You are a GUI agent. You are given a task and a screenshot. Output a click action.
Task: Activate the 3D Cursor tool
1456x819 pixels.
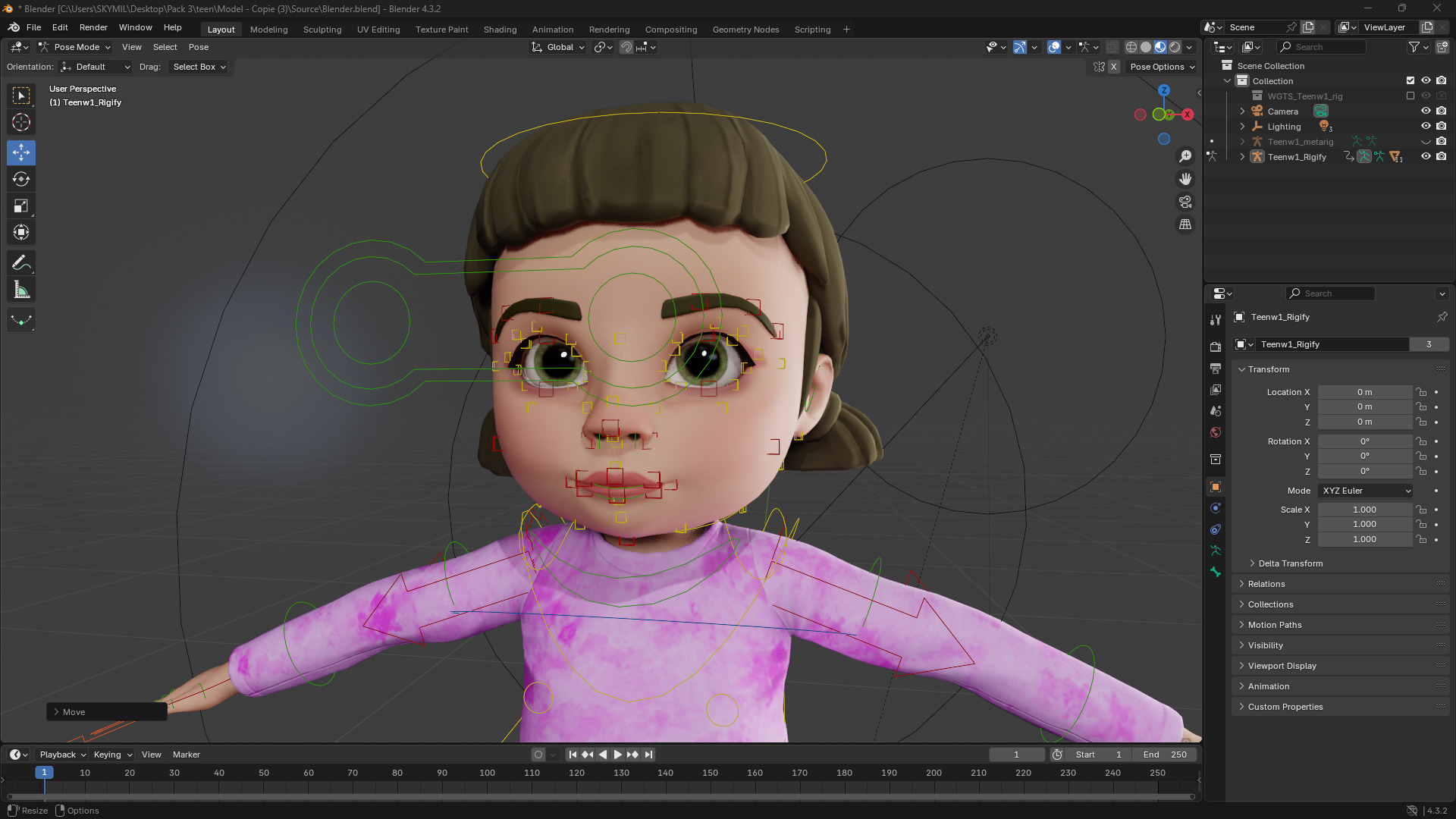click(21, 122)
